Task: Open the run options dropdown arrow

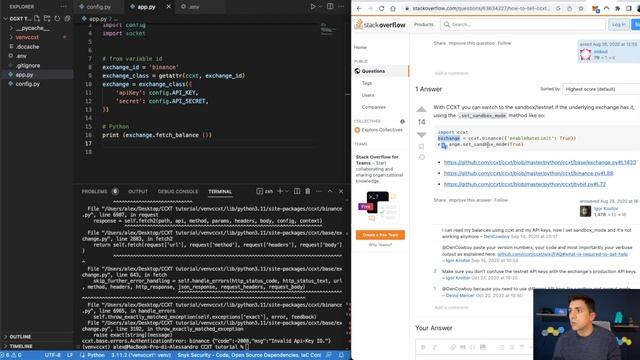Action: coord(320,7)
